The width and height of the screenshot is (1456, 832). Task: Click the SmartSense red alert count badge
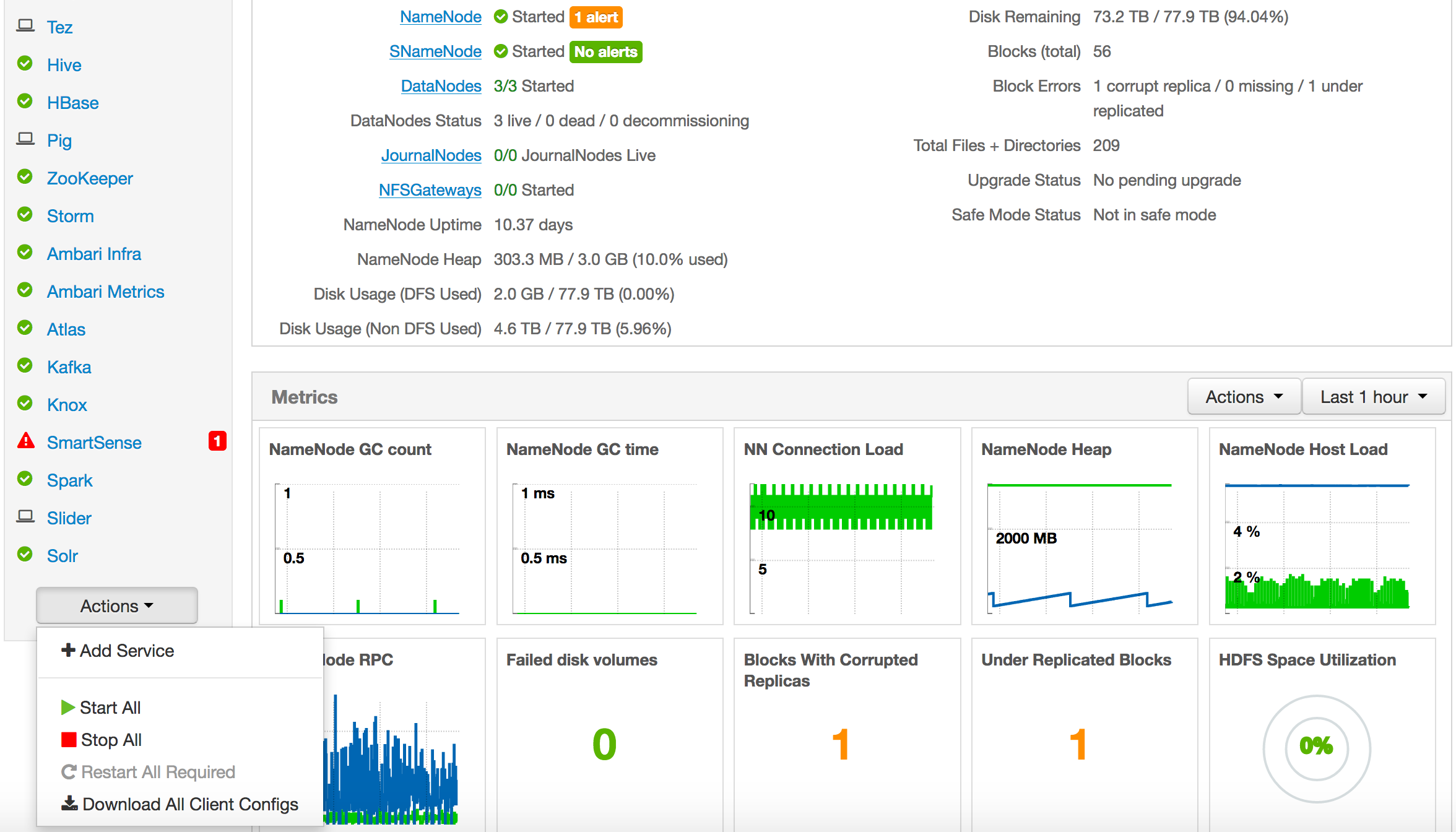217,441
